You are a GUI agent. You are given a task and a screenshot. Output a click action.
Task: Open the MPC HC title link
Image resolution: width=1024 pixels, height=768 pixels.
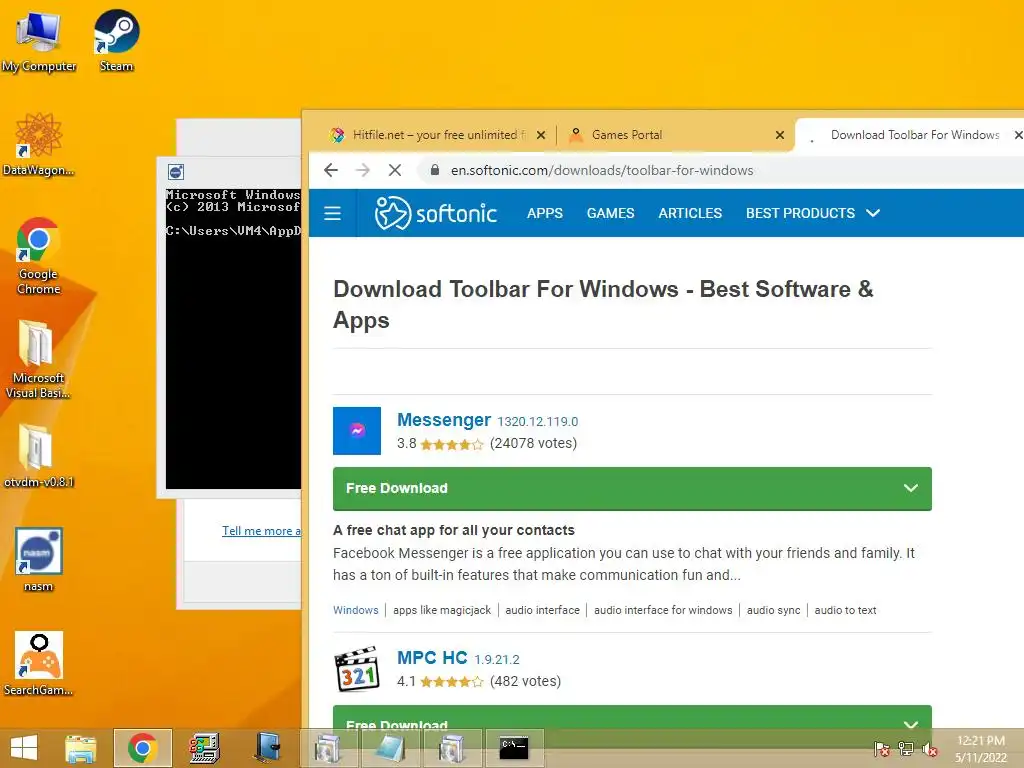(432, 658)
